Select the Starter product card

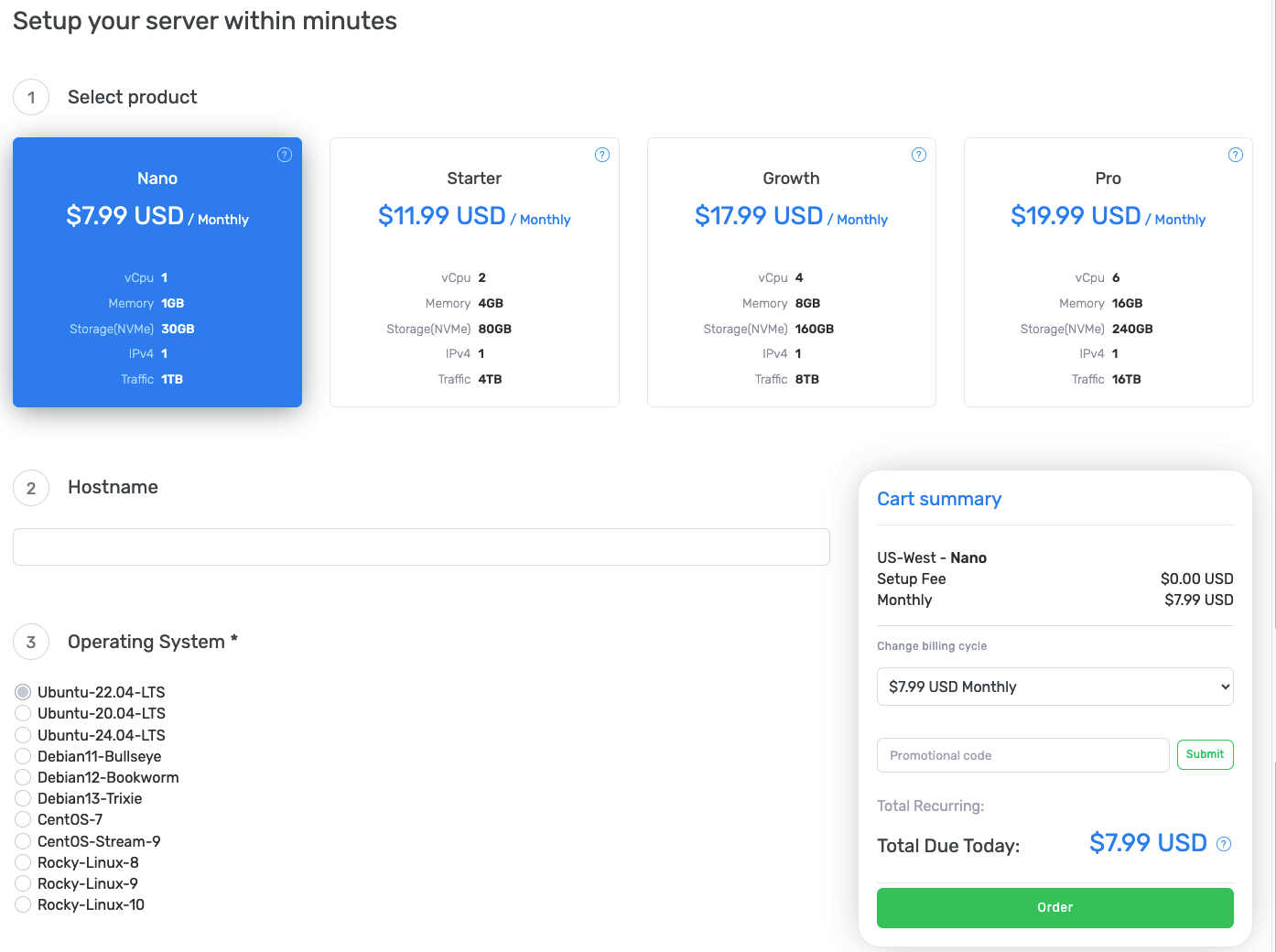click(x=474, y=272)
